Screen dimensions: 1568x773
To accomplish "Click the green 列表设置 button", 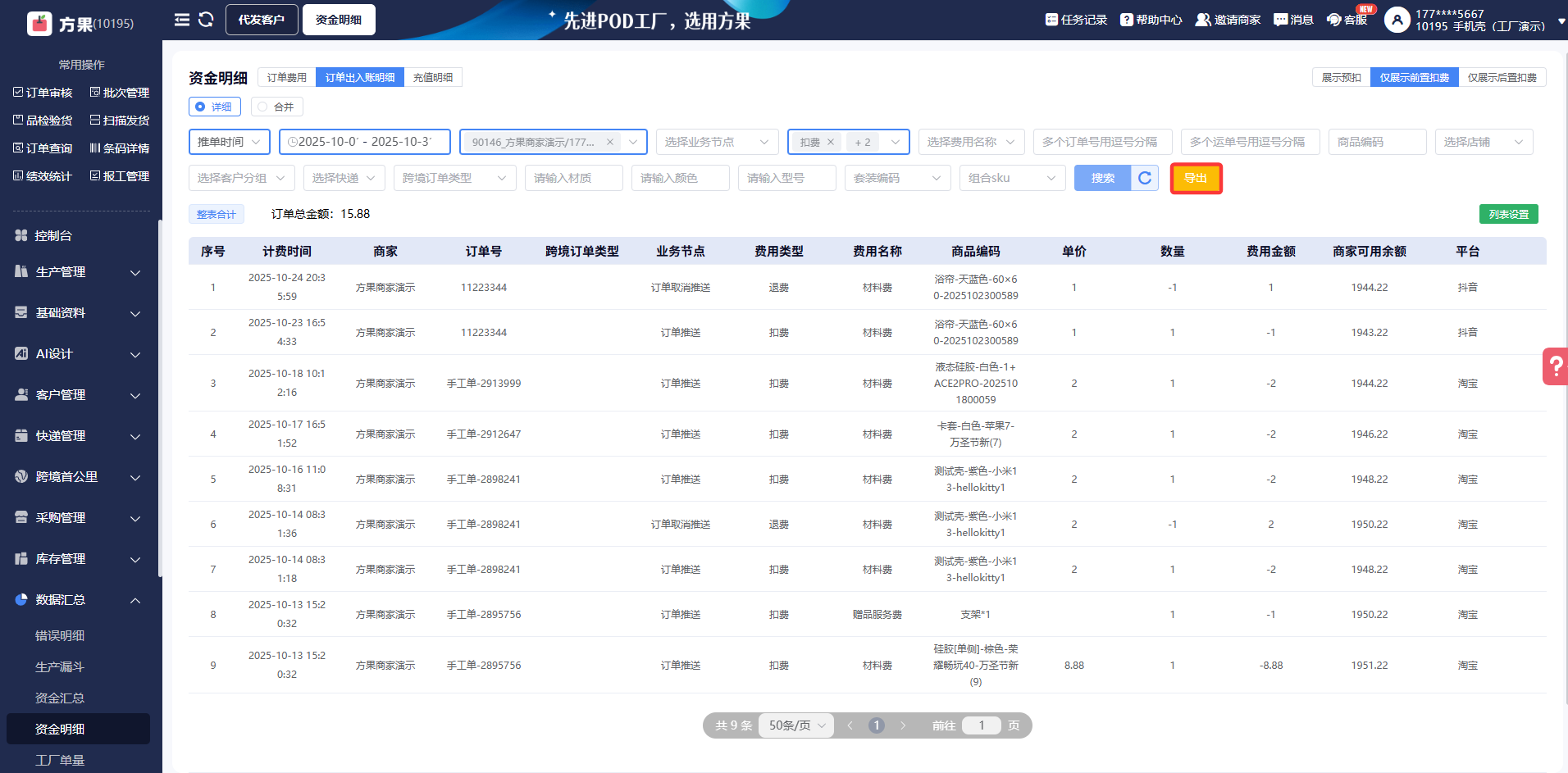I will tap(1508, 214).
